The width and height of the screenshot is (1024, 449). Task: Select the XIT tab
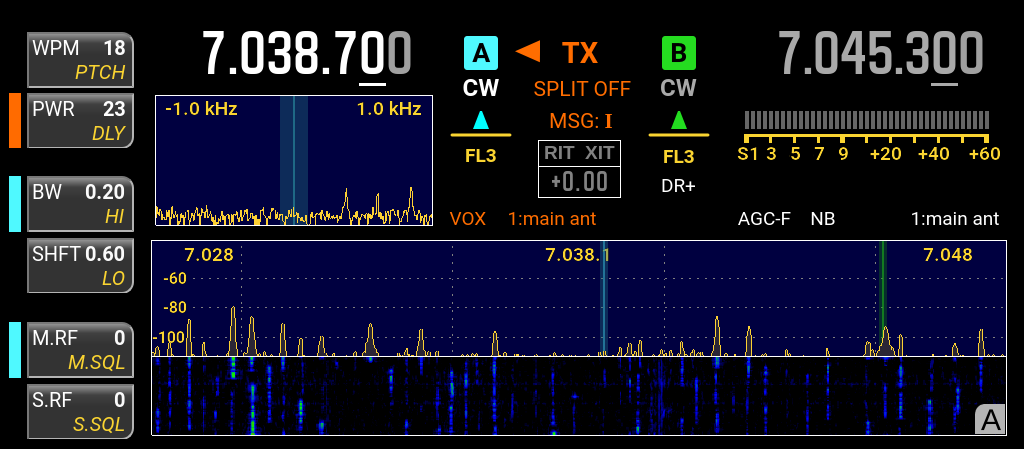tap(600, 153)
